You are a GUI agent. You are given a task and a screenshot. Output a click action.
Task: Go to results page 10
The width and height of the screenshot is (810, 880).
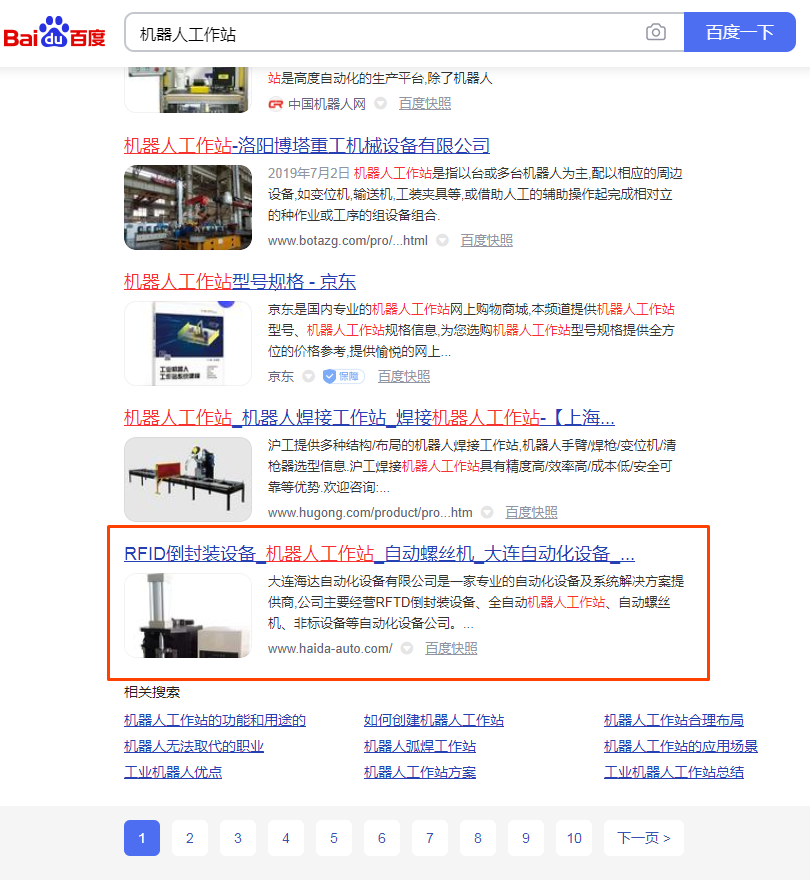(574, 838)
